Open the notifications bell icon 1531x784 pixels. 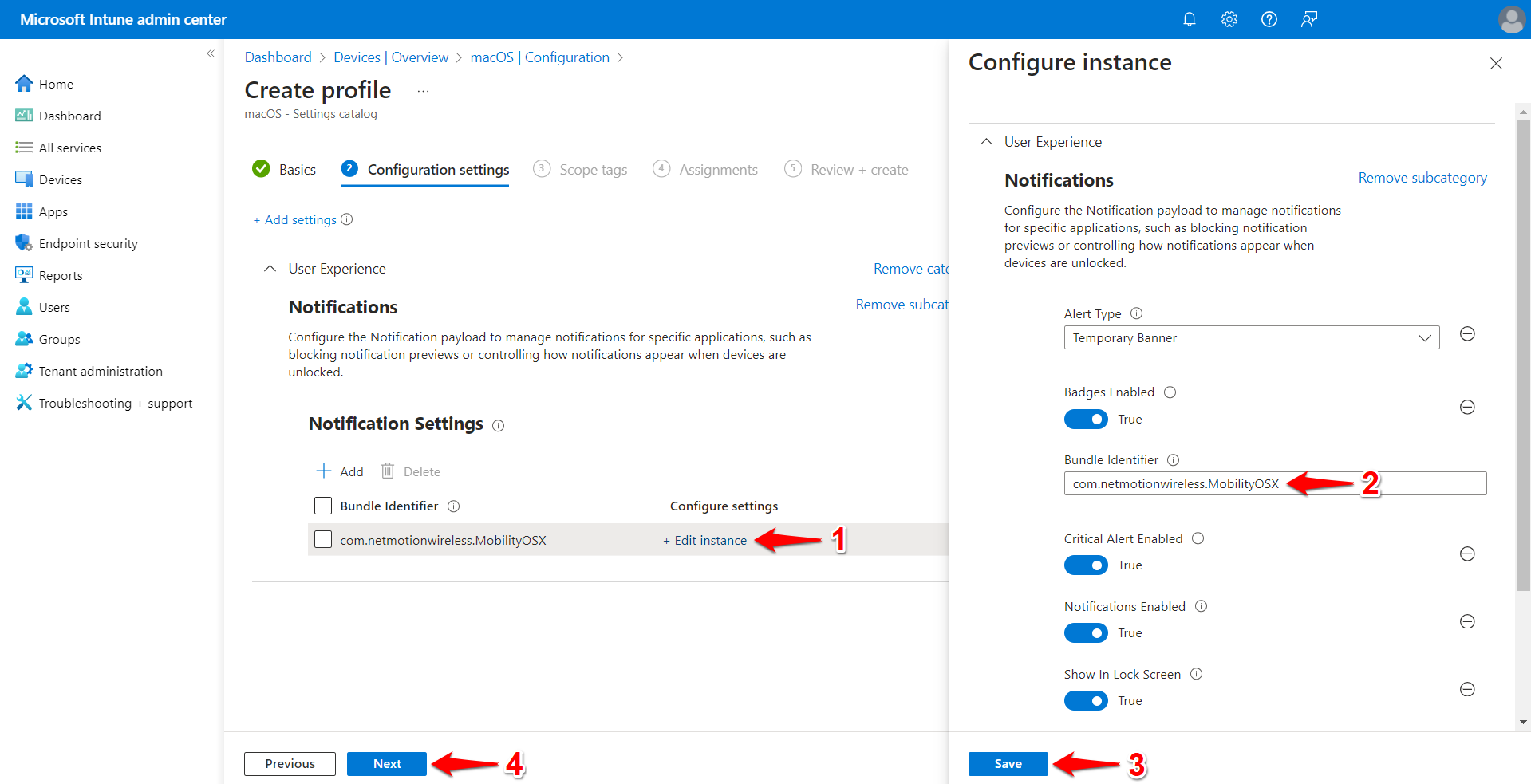(x=1189, y=19)
